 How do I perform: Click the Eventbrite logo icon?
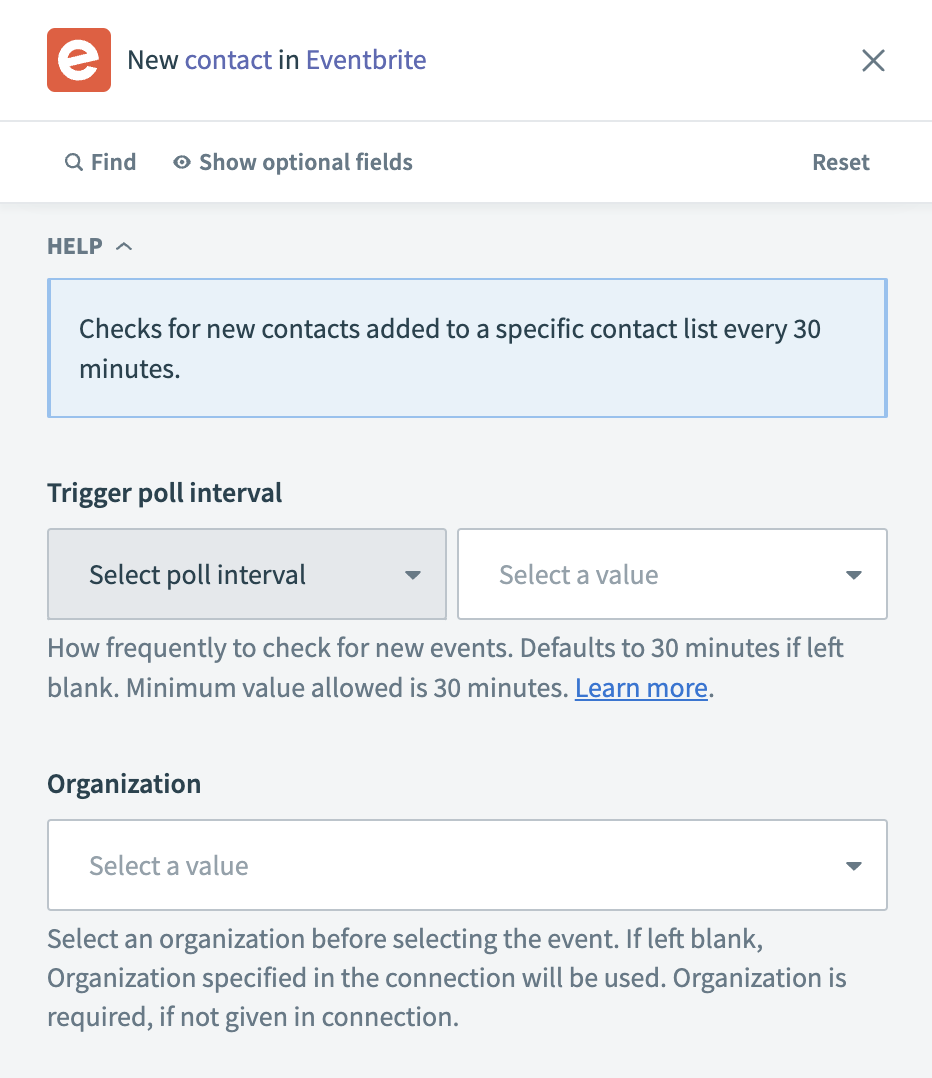[79, 60]
